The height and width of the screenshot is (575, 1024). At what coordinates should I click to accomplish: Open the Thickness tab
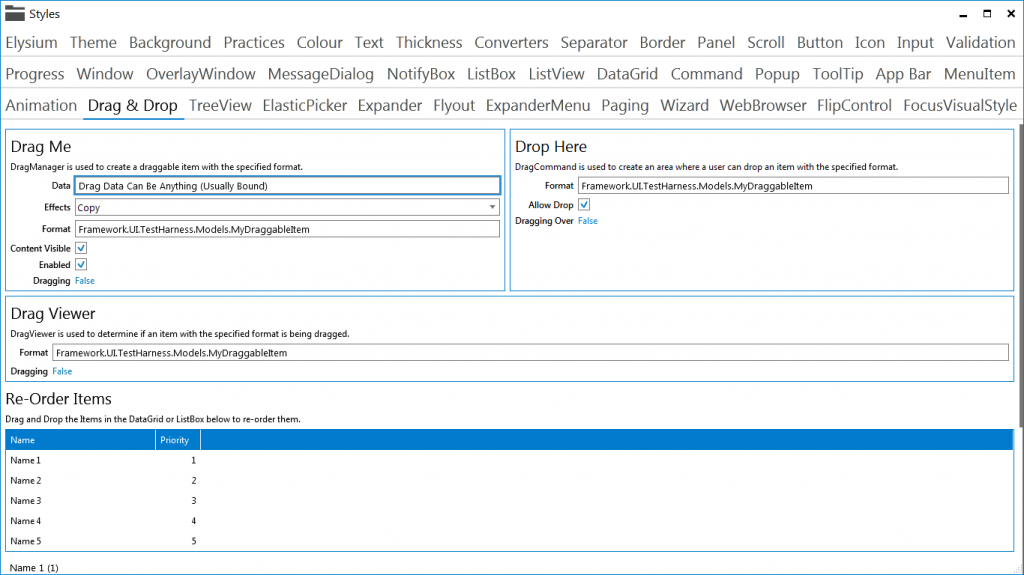(429, 42)
